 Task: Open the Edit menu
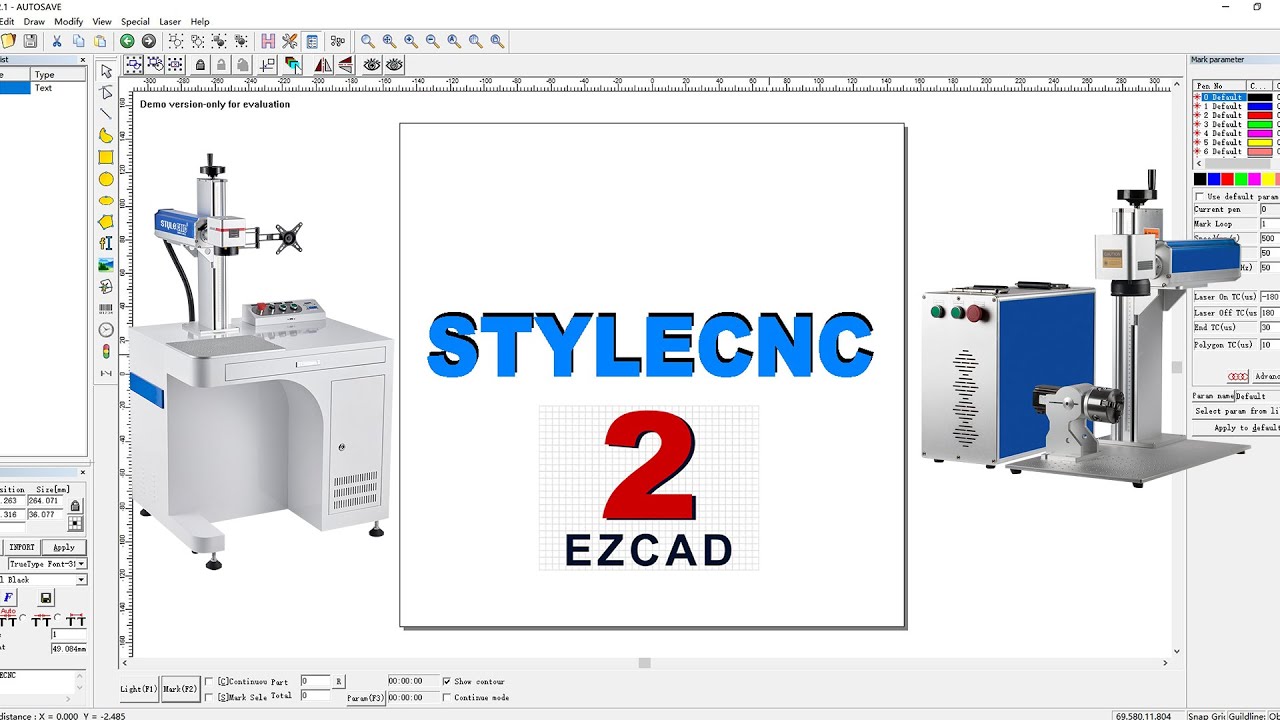tap(6, 21)
